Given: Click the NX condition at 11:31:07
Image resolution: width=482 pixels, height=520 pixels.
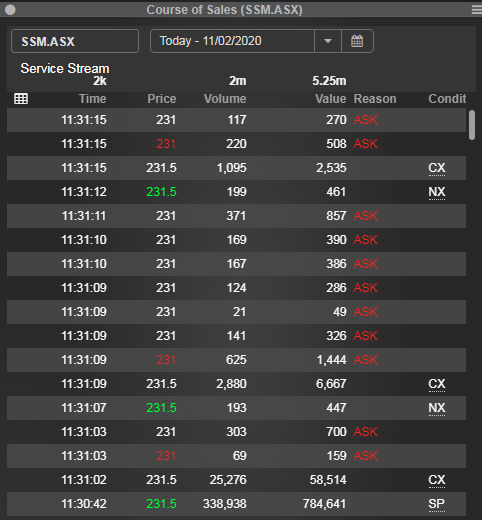Looking at the screenshot, I should [437, 408].
